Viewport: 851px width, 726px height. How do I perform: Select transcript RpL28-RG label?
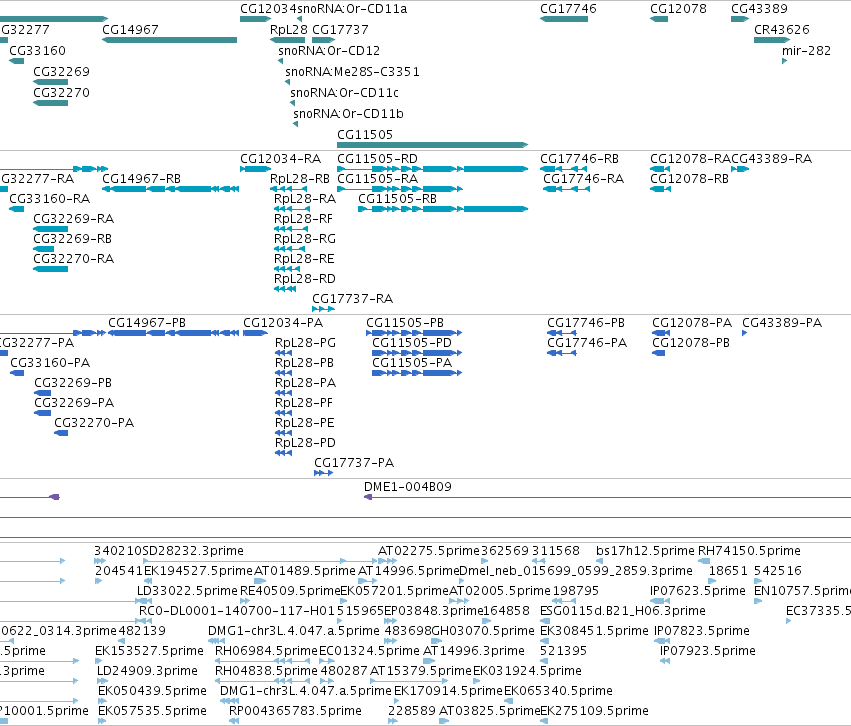pyautogui.click(x=305, y=239)
